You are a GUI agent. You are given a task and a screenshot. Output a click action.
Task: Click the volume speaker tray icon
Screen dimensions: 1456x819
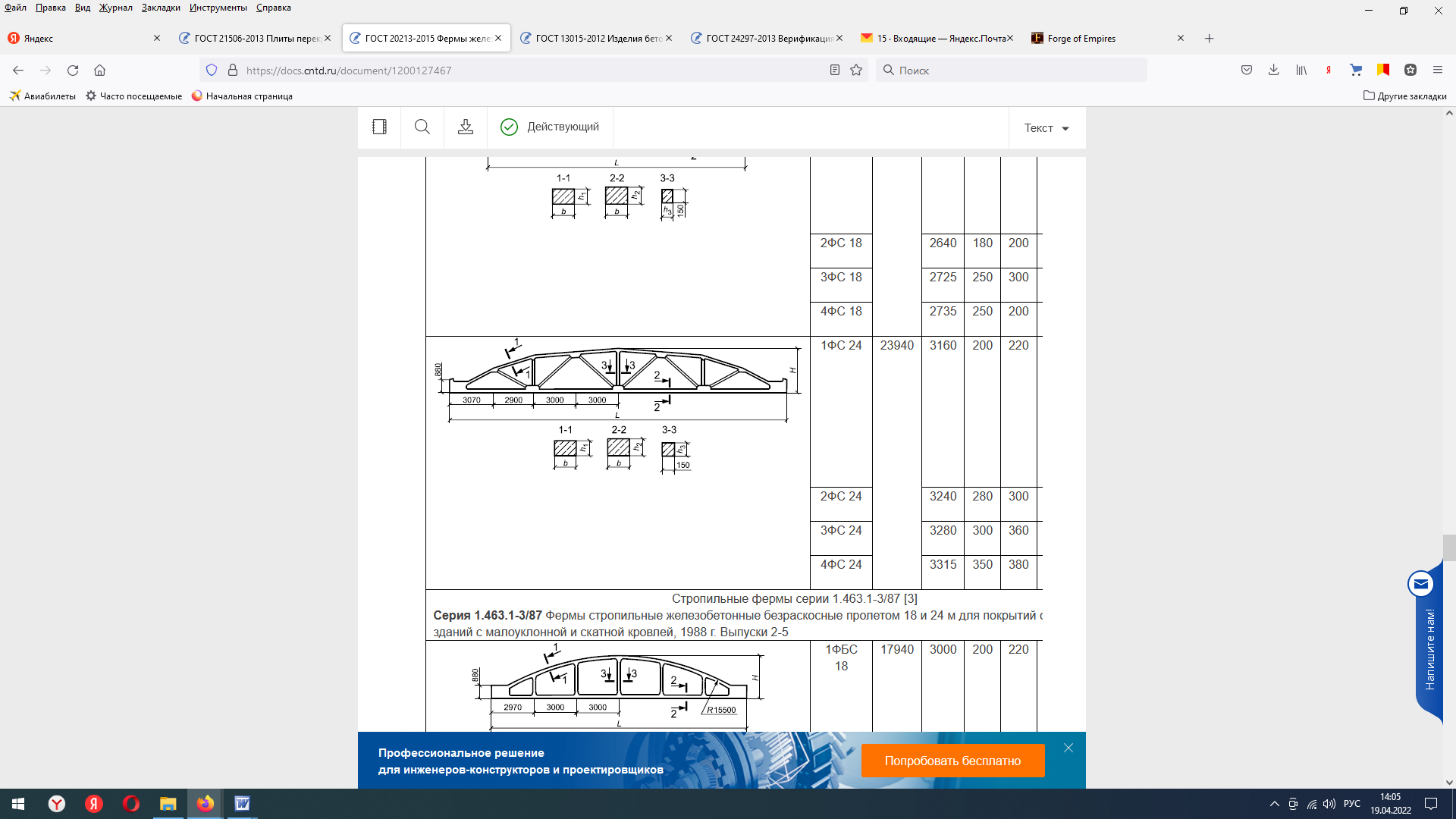(x=1329, y=804)
